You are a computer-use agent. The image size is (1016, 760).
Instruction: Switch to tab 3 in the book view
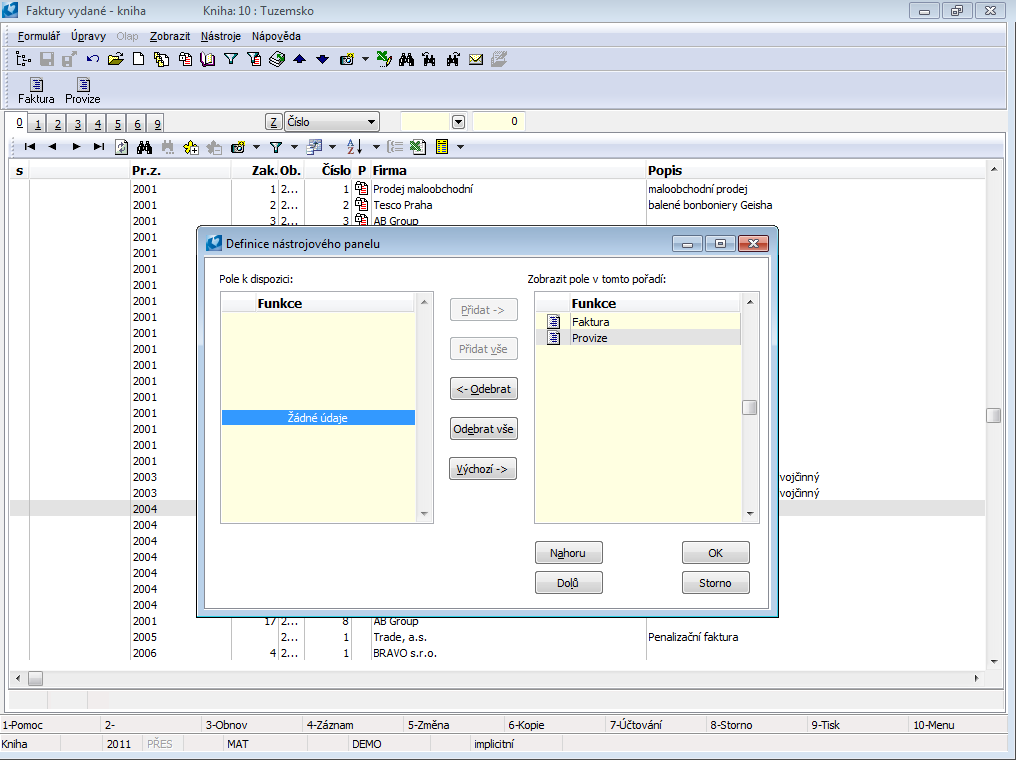pos(78,124)
